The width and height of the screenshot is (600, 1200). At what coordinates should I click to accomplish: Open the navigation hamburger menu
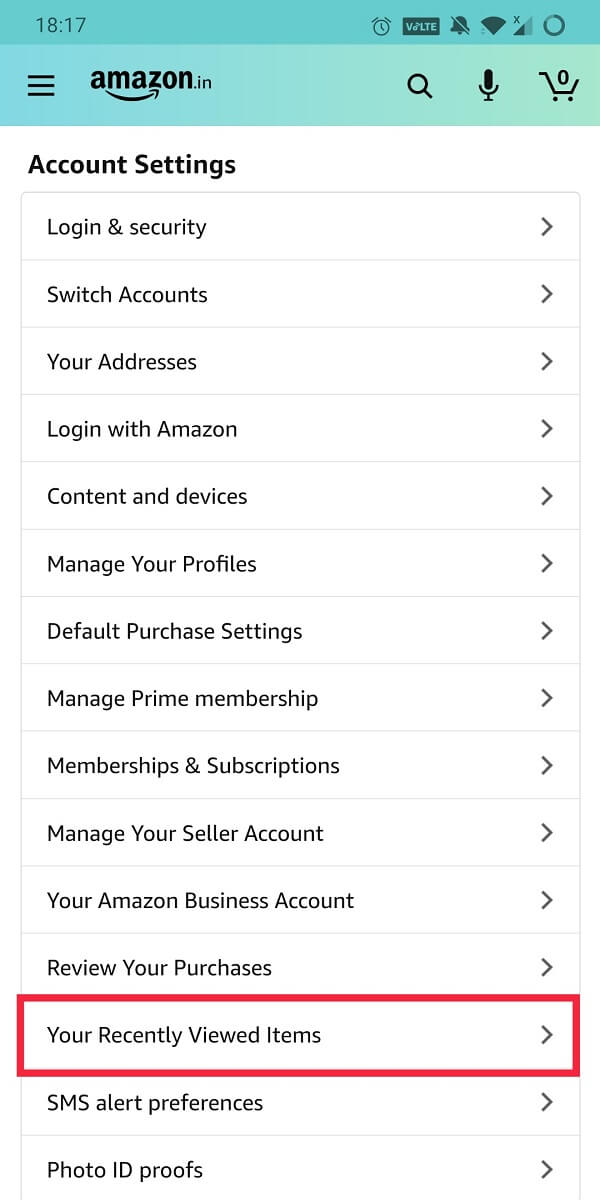tap(40, 85)
